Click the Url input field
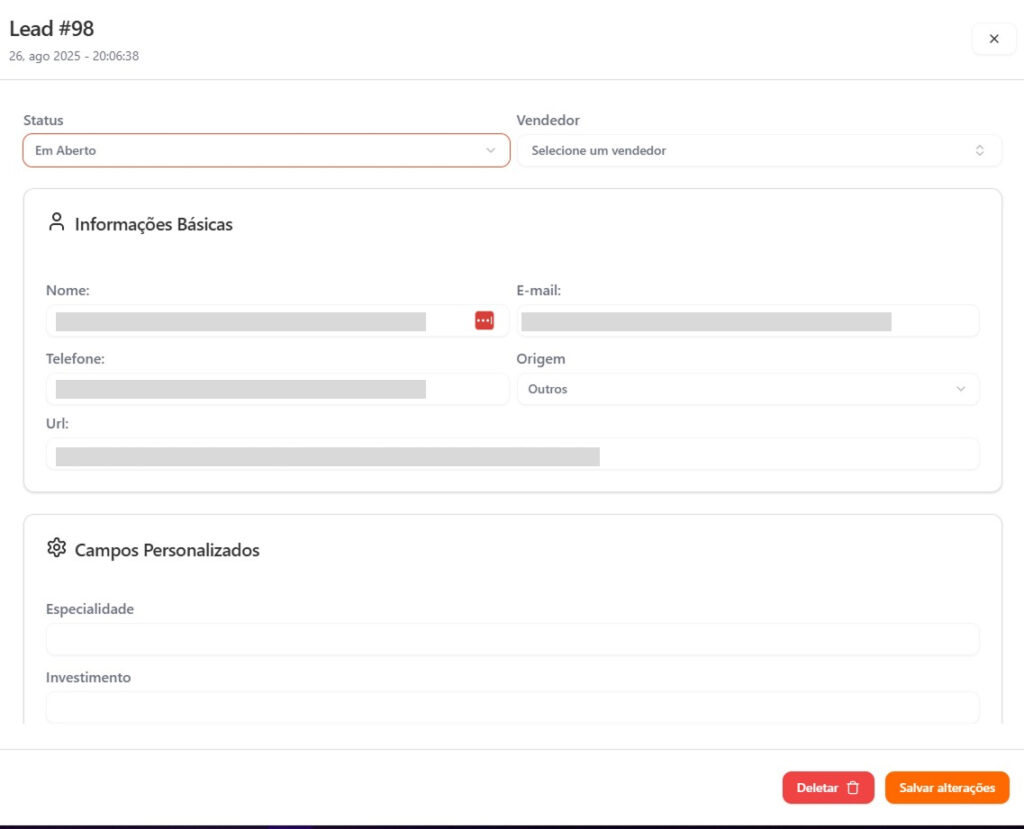This screenshot has height=829, width=1024. (512, 455)
